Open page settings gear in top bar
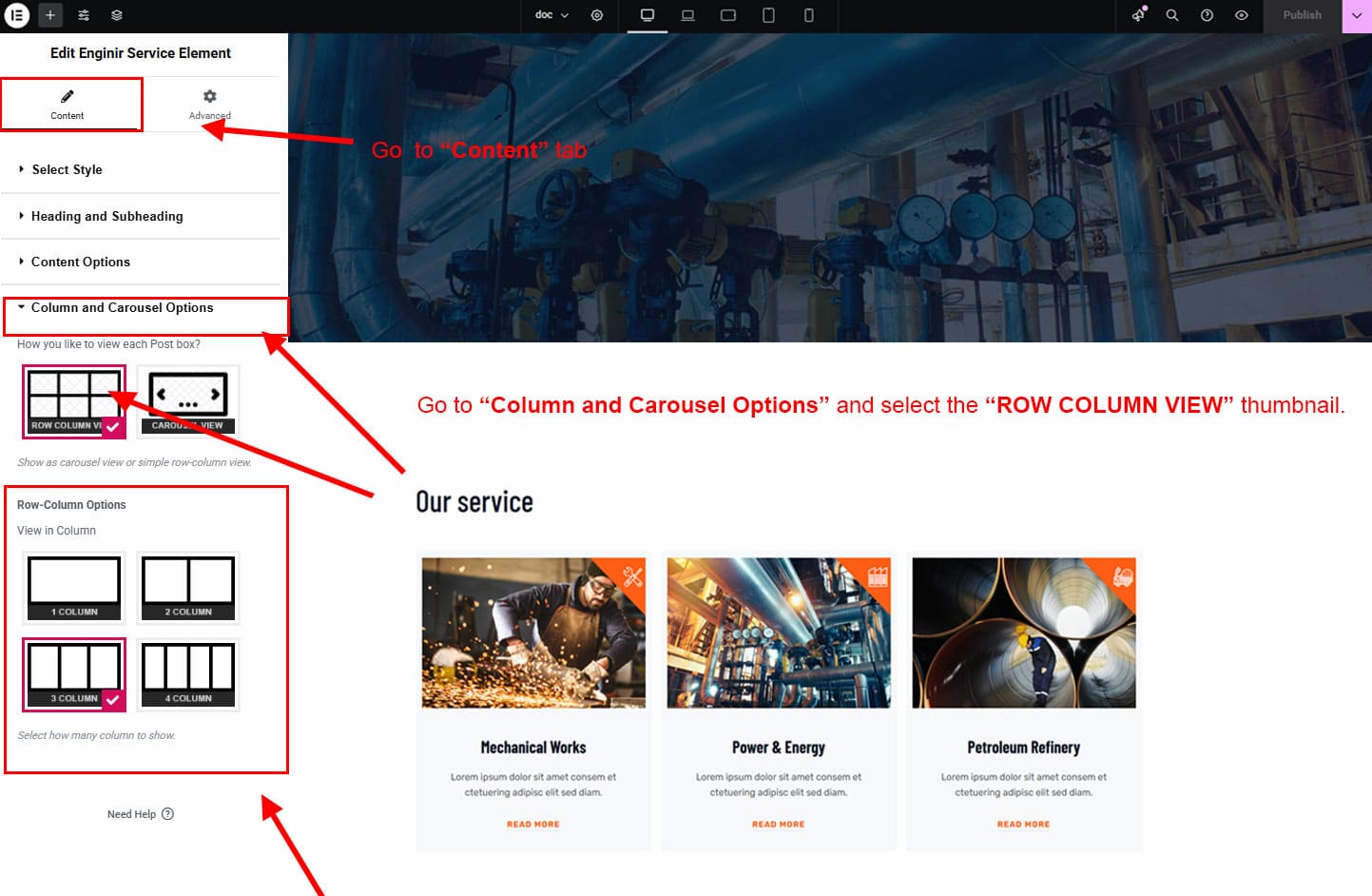The width and height of the screenshot is (1372, 896). click(597, 15)
